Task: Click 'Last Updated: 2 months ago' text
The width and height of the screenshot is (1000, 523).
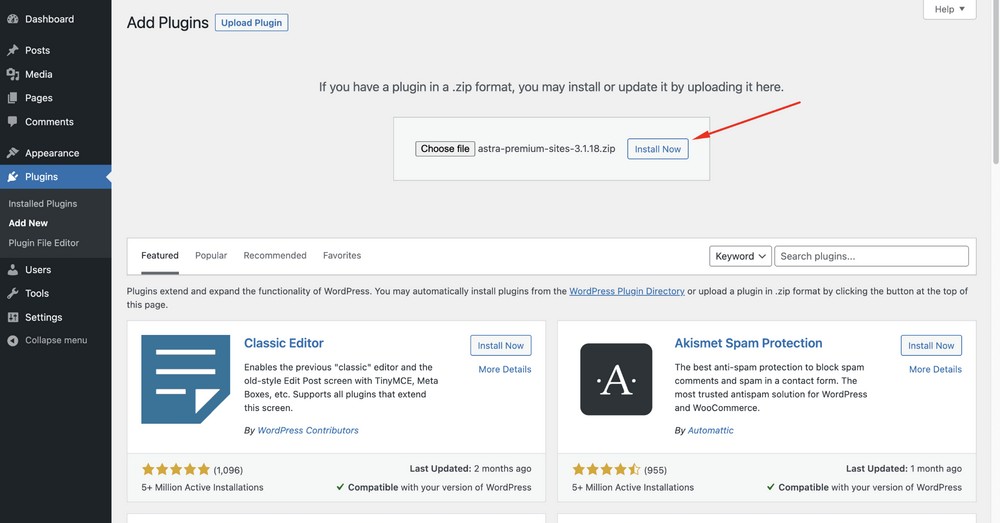Action: 470,468
